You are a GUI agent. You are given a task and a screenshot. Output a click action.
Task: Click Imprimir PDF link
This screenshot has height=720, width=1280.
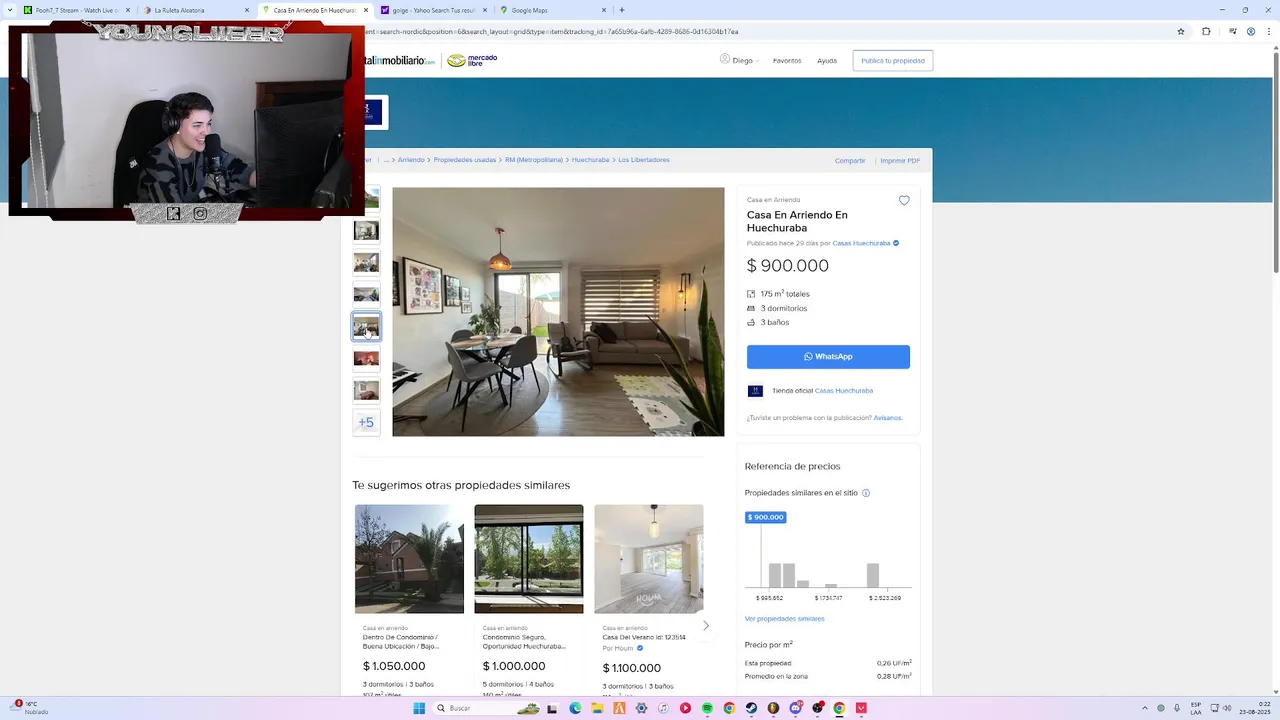[900, 161]
